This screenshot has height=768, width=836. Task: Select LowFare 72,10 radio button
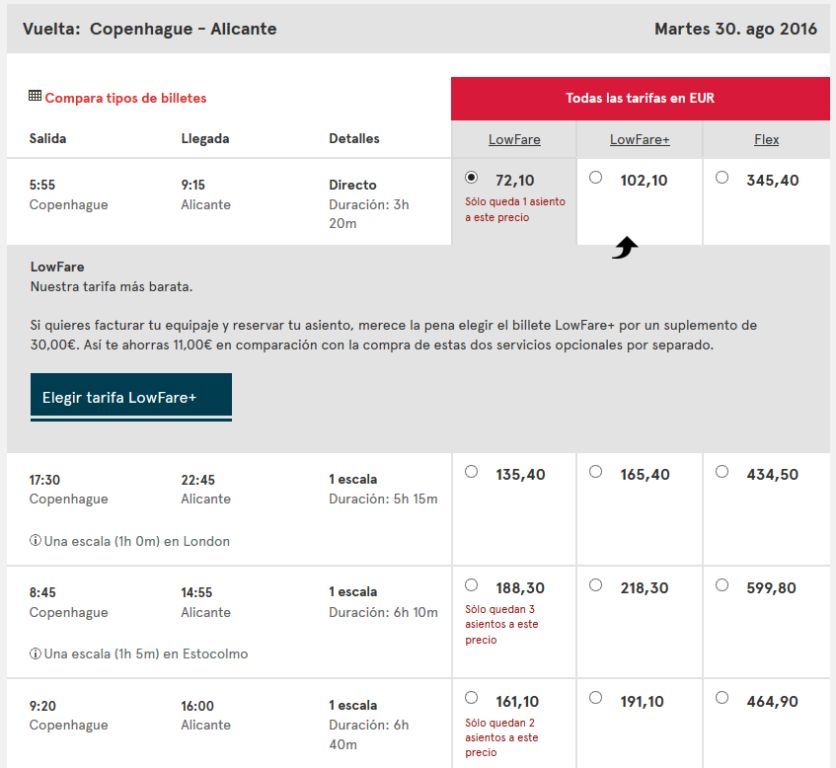tap(471, 177)
